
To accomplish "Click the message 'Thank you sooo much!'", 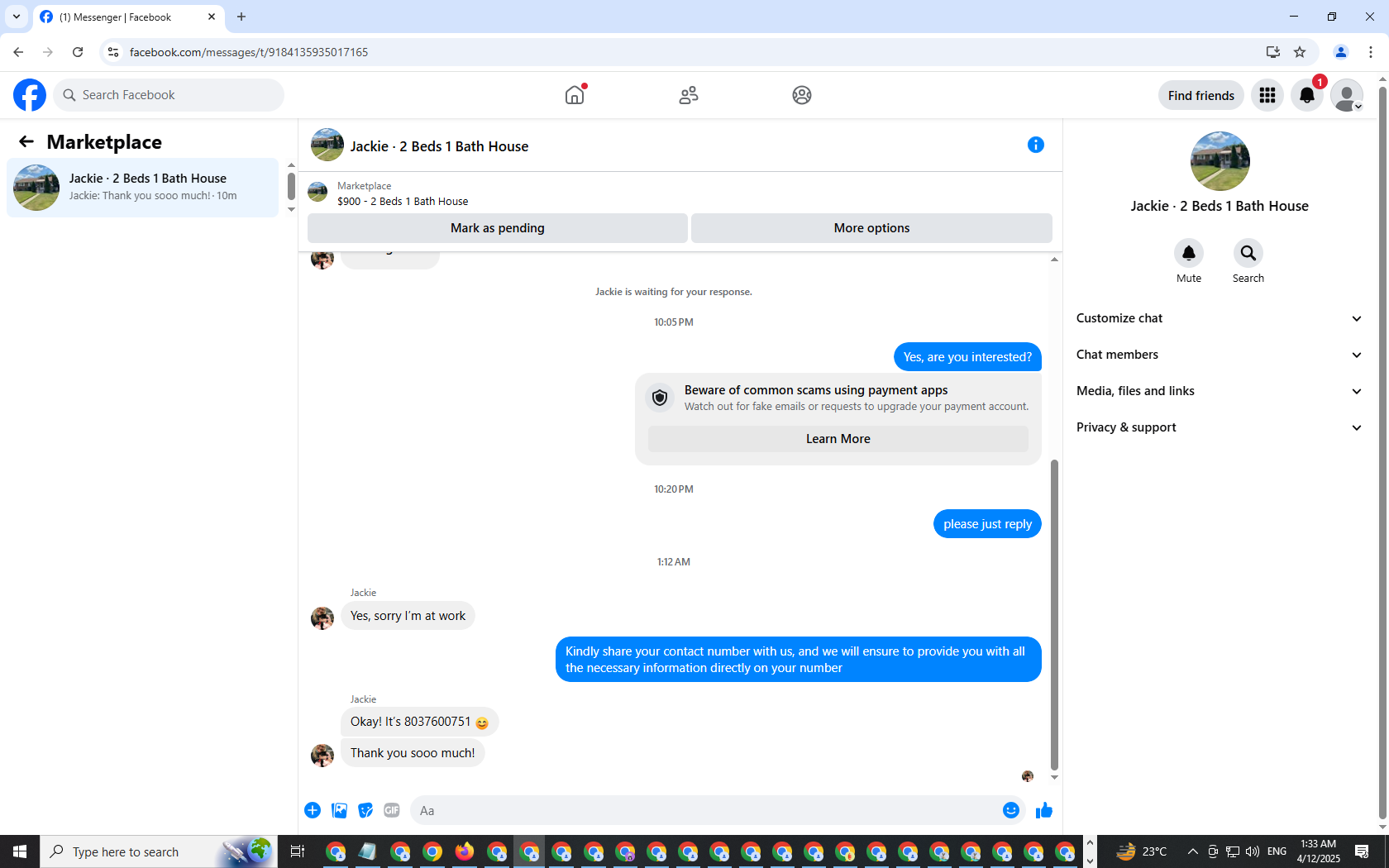I will coord(413,753).
